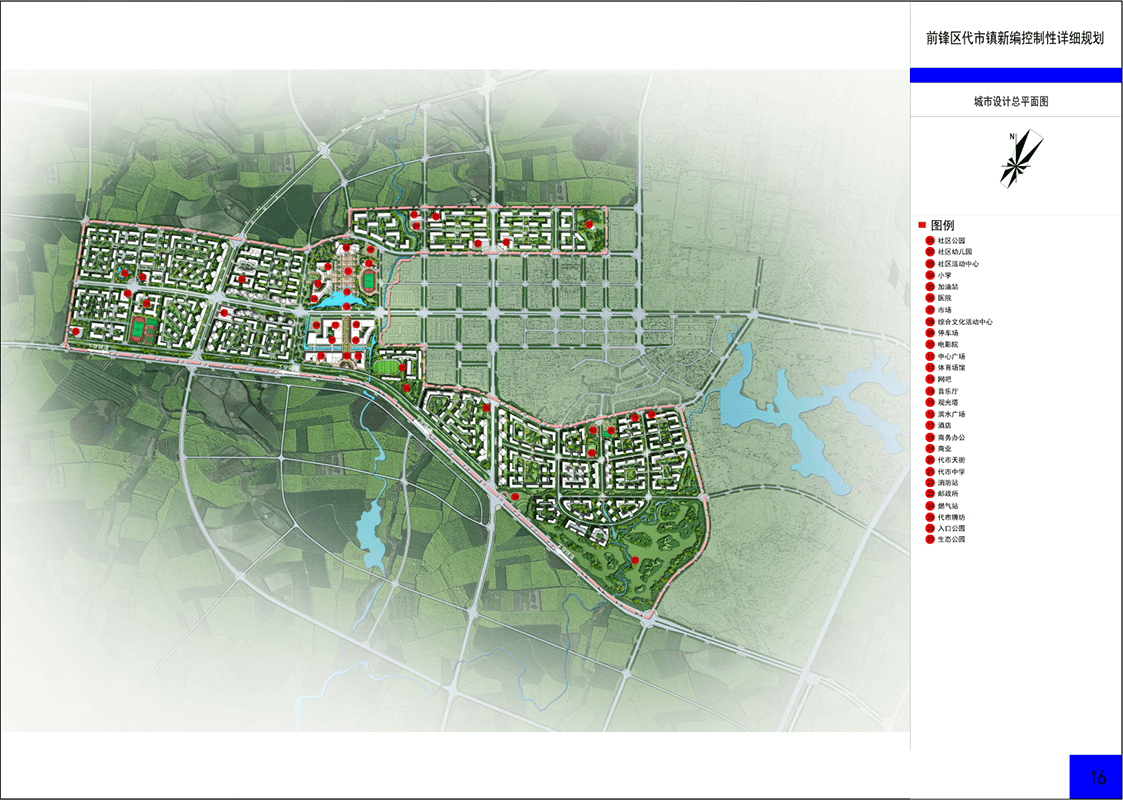Click the title 前锋区代市镇新编控制性详细规划

click(x=1015, y=38)
